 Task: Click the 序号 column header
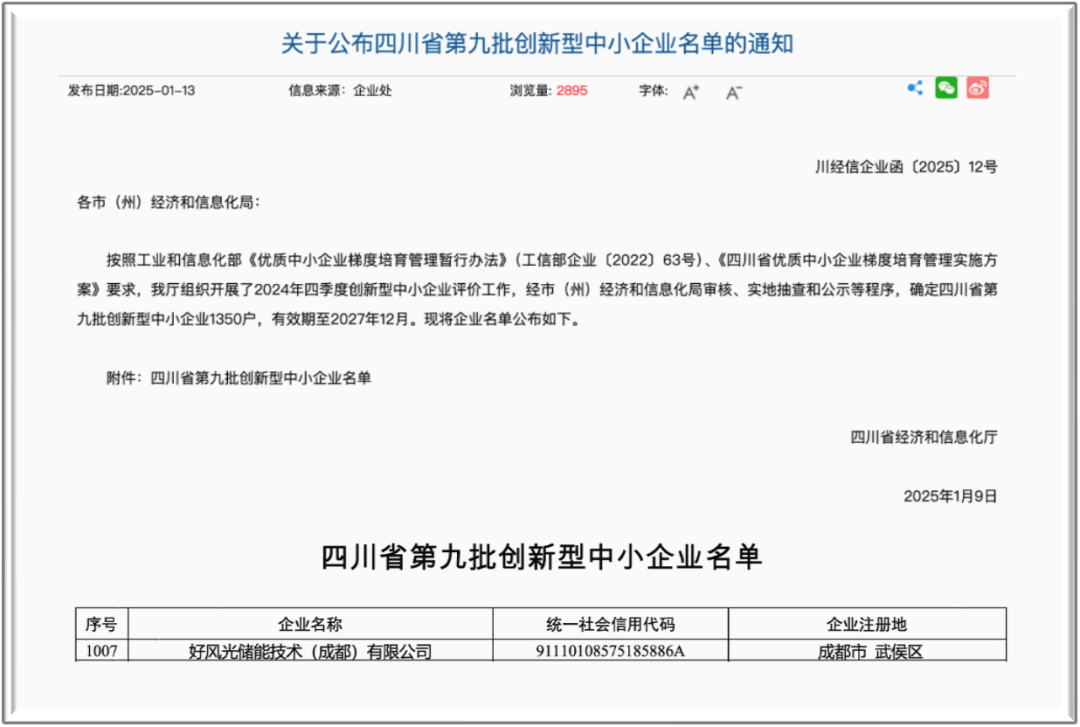101,624
